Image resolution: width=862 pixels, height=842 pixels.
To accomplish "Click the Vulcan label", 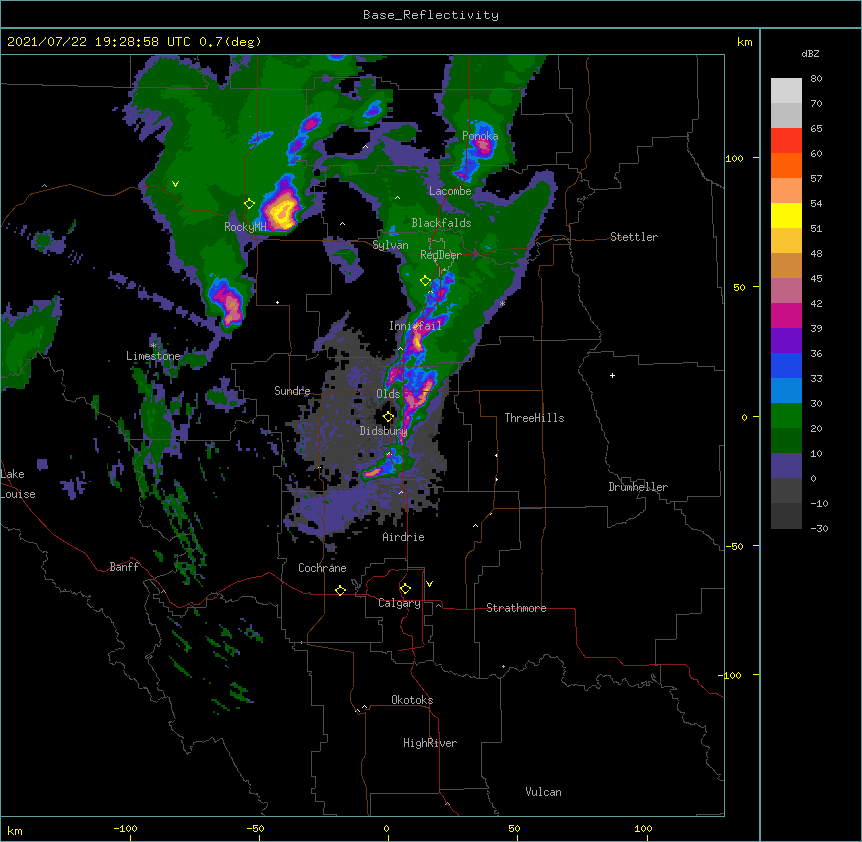I will [x=543, y=792].
